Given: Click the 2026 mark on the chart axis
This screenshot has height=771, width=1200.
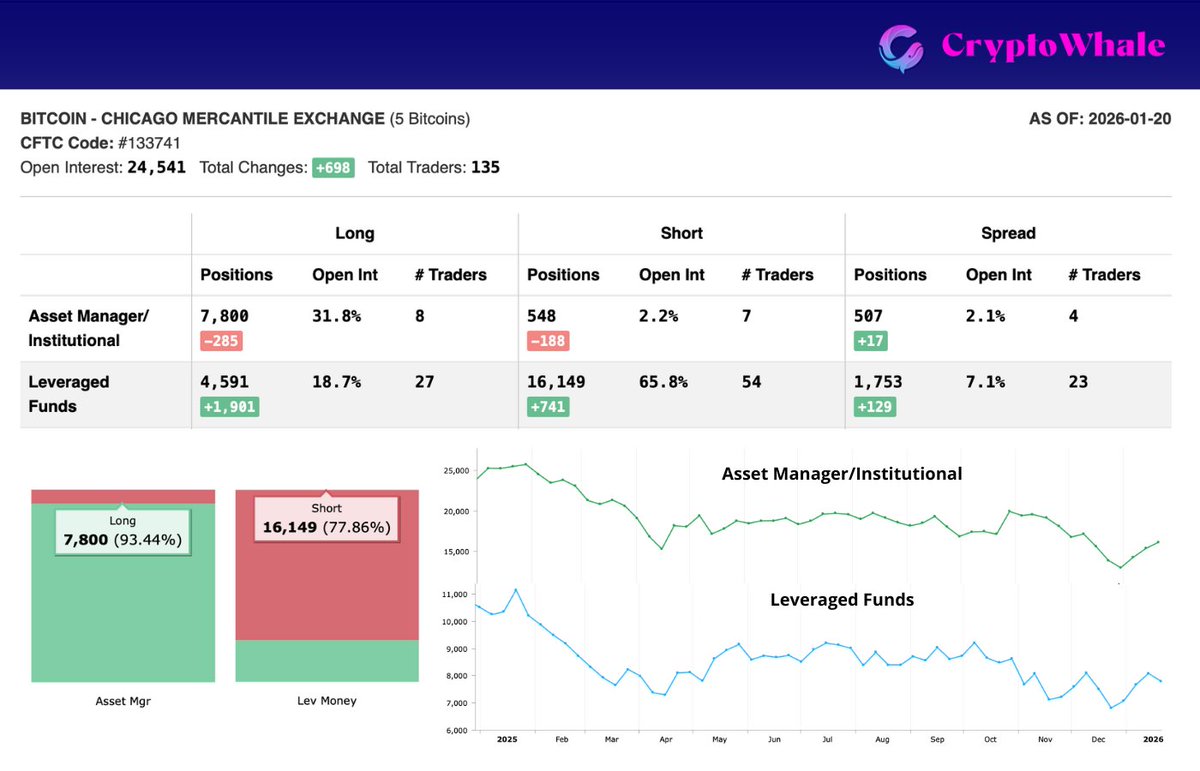Looking at the screenshot, I should pyautogui.click(x=1151, y=738).
